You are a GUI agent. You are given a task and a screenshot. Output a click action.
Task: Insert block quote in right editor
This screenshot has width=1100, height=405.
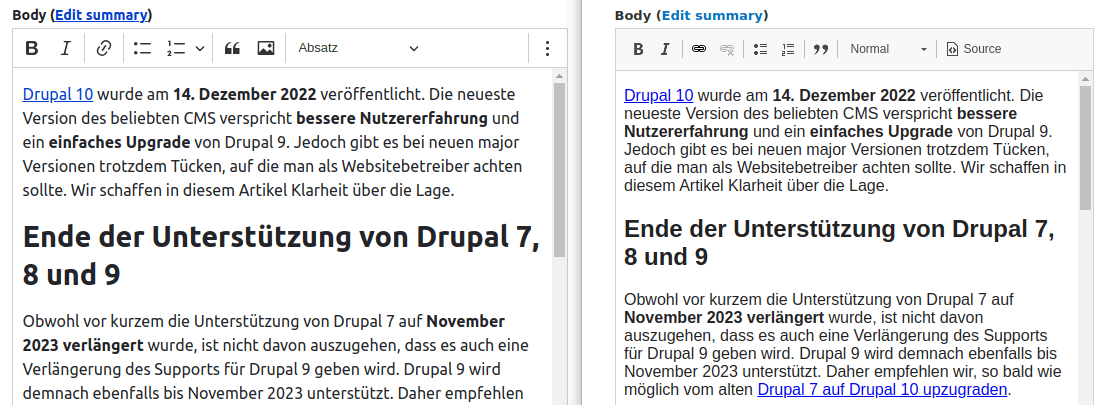click(821, 49)
